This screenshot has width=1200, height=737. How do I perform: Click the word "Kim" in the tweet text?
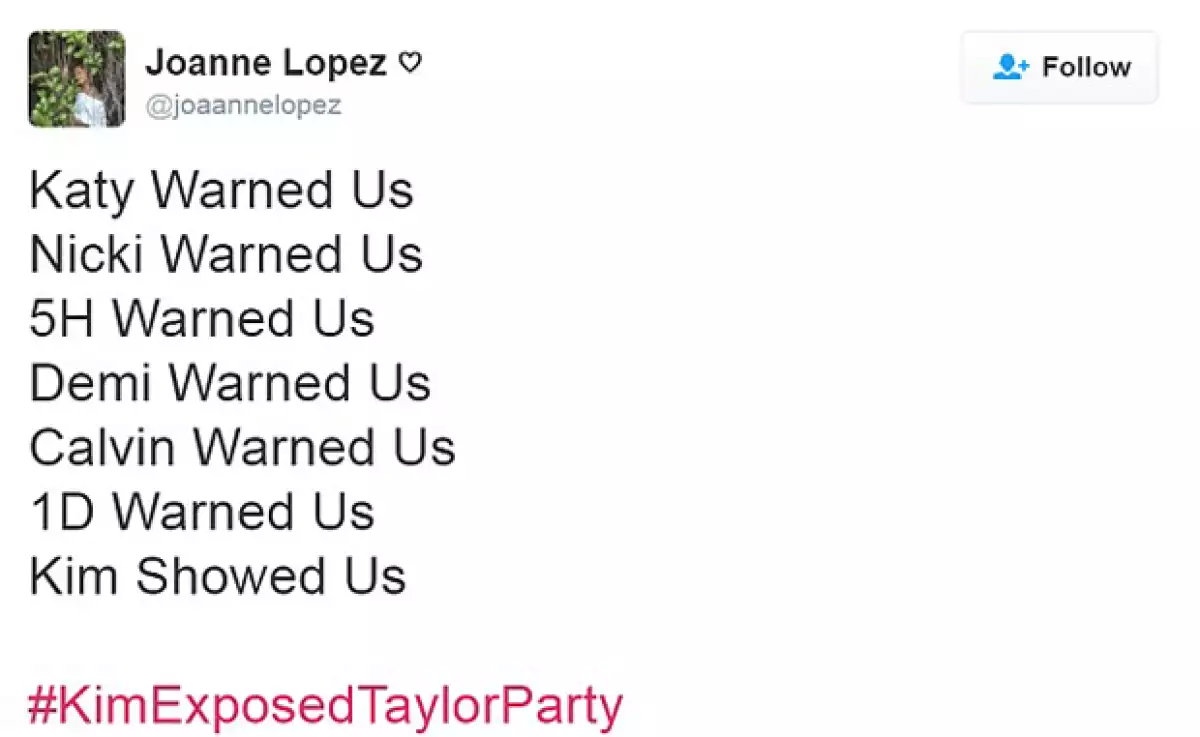coord(75,576)
